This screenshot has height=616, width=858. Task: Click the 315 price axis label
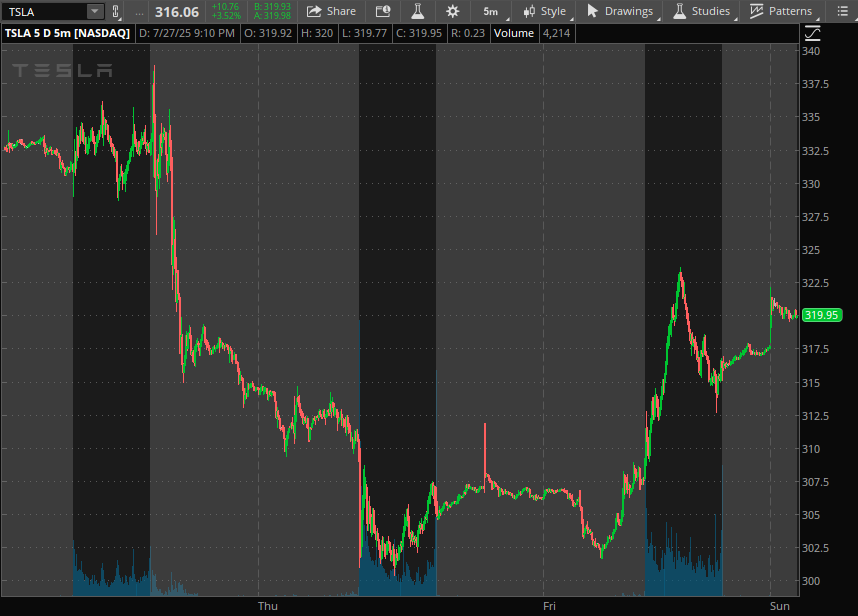(811, 382)
